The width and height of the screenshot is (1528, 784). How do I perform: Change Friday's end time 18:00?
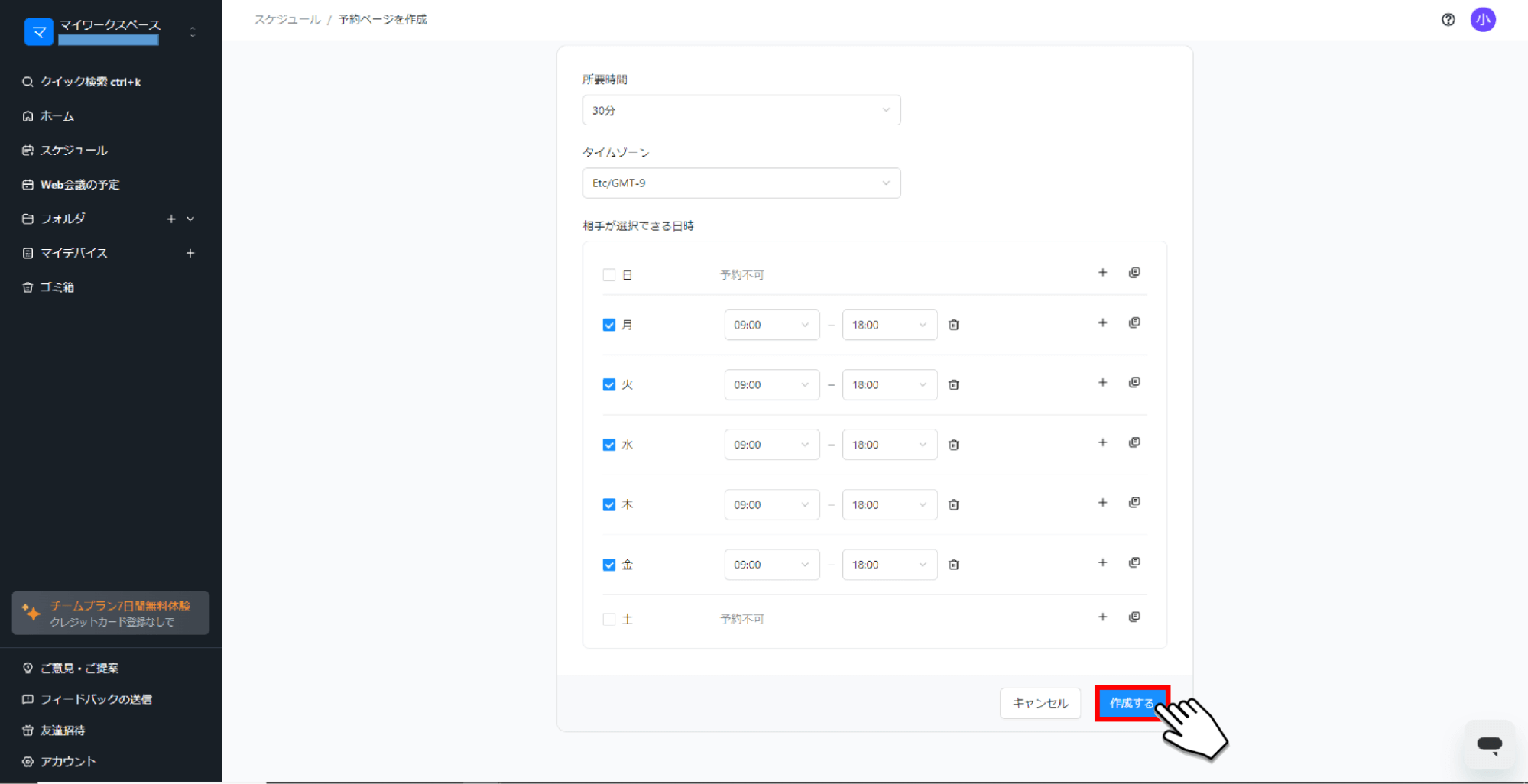(x=890, y=565)
